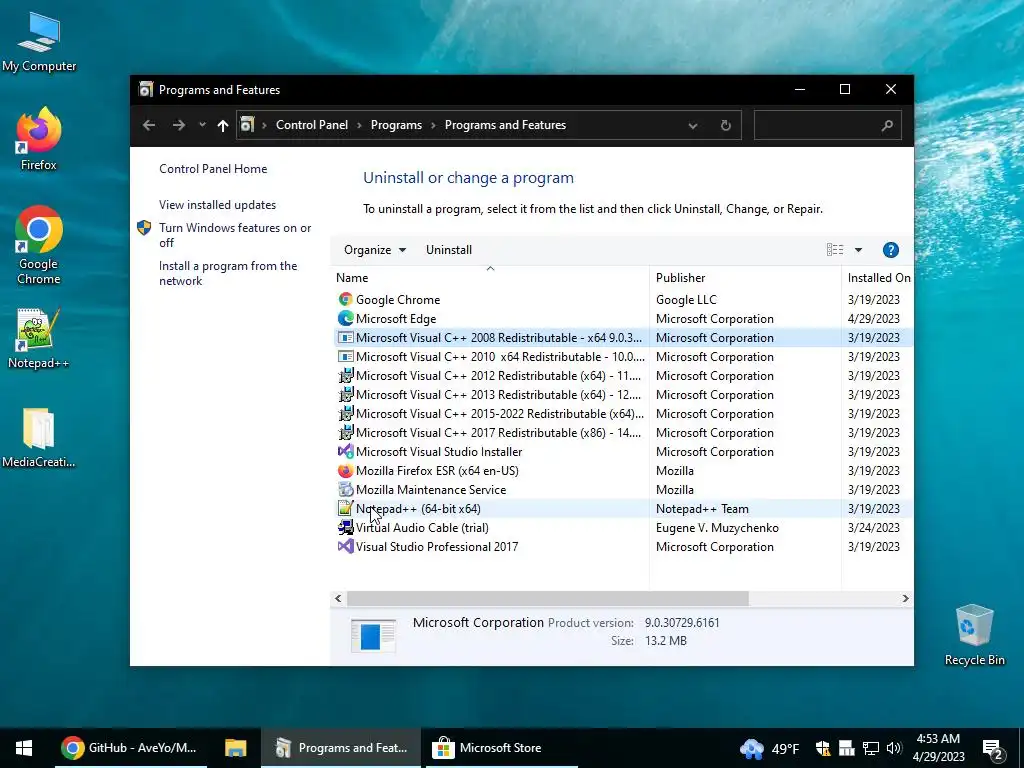
Task: Select Microsoft Visual C++ 2015-2022 Redistributable (x64)
Action: (x=622, y=413)
